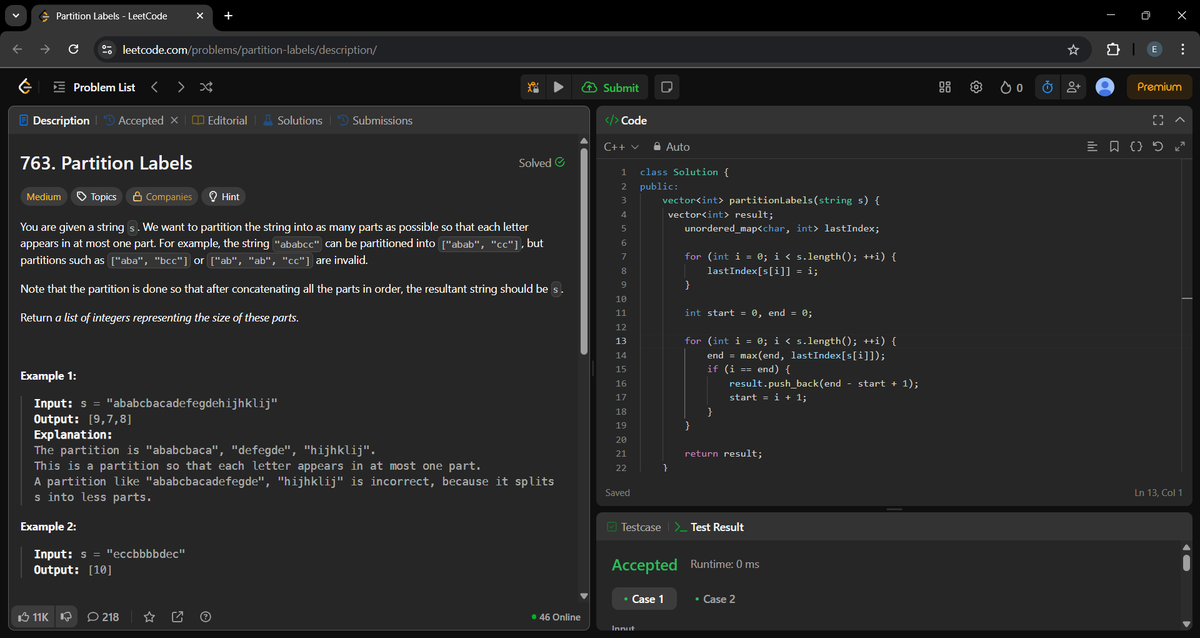Viewport: 1200px width, 638px height.
Task: Go to the previous problem arrow
Action: click(156, 87)
